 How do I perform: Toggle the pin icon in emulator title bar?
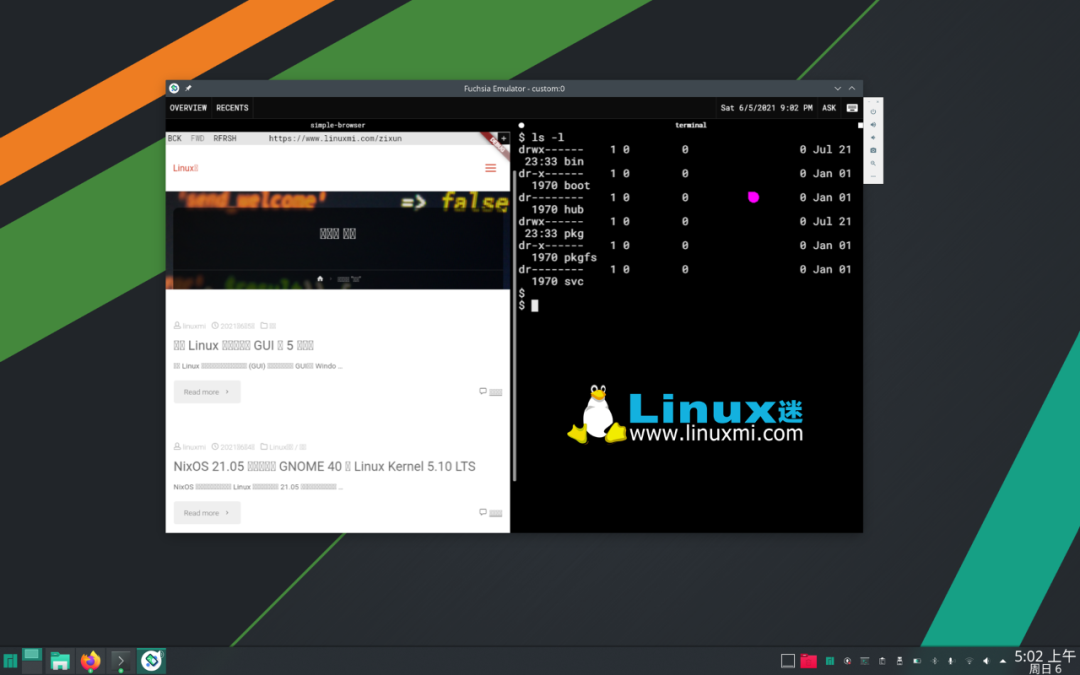[x=188, y=88]
